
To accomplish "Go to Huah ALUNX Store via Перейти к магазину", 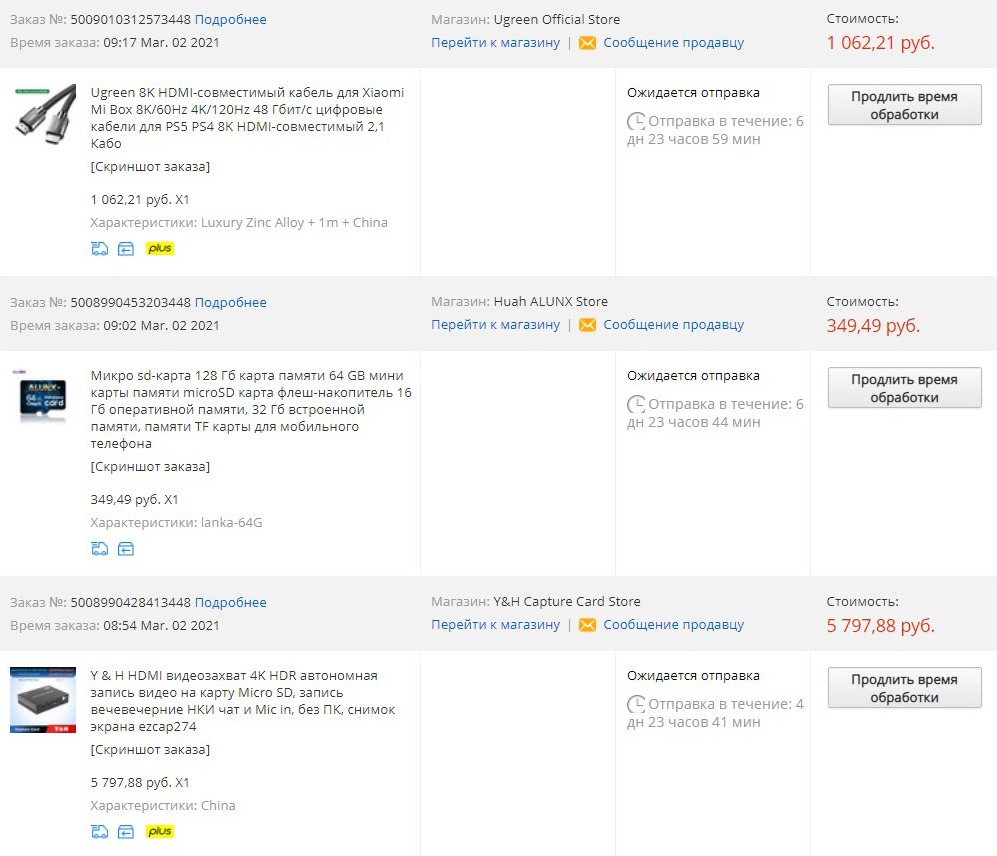I will coord(495,325).
